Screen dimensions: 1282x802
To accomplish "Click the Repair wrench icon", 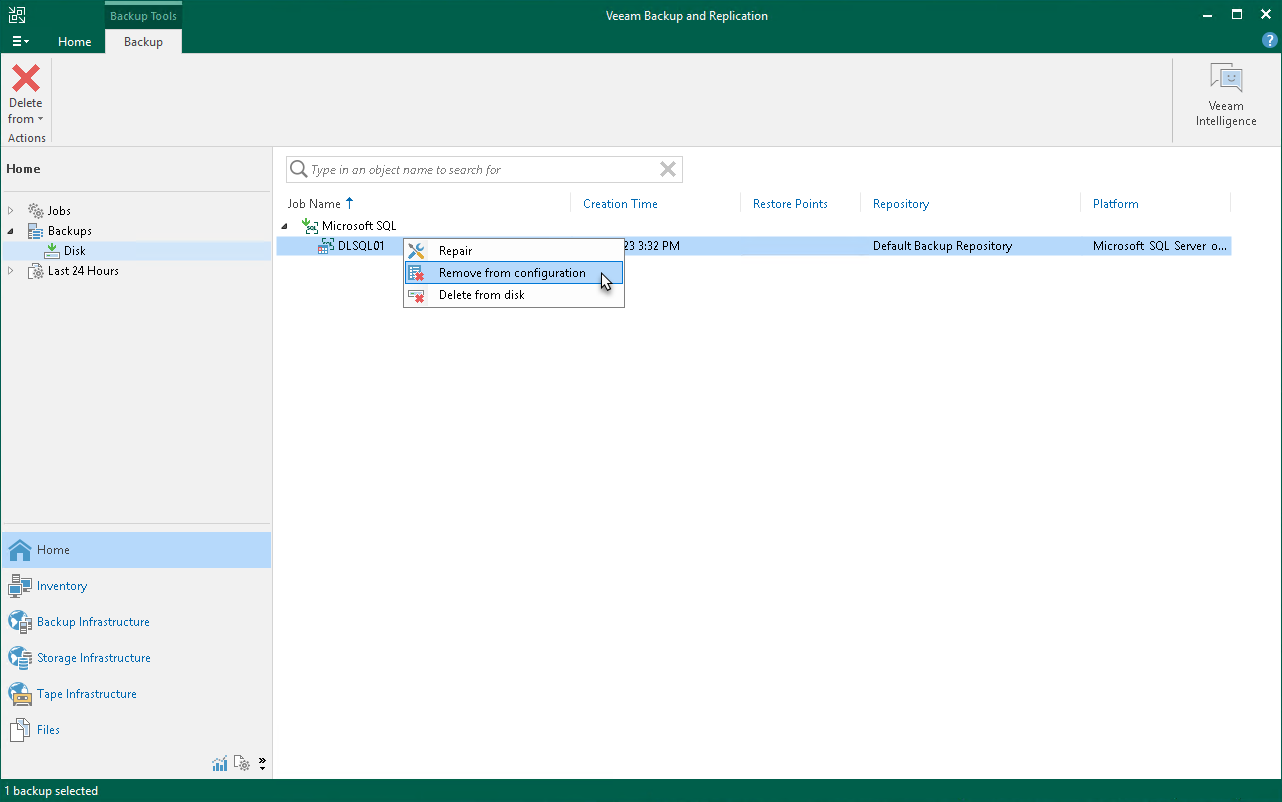I will pos(417,251).
